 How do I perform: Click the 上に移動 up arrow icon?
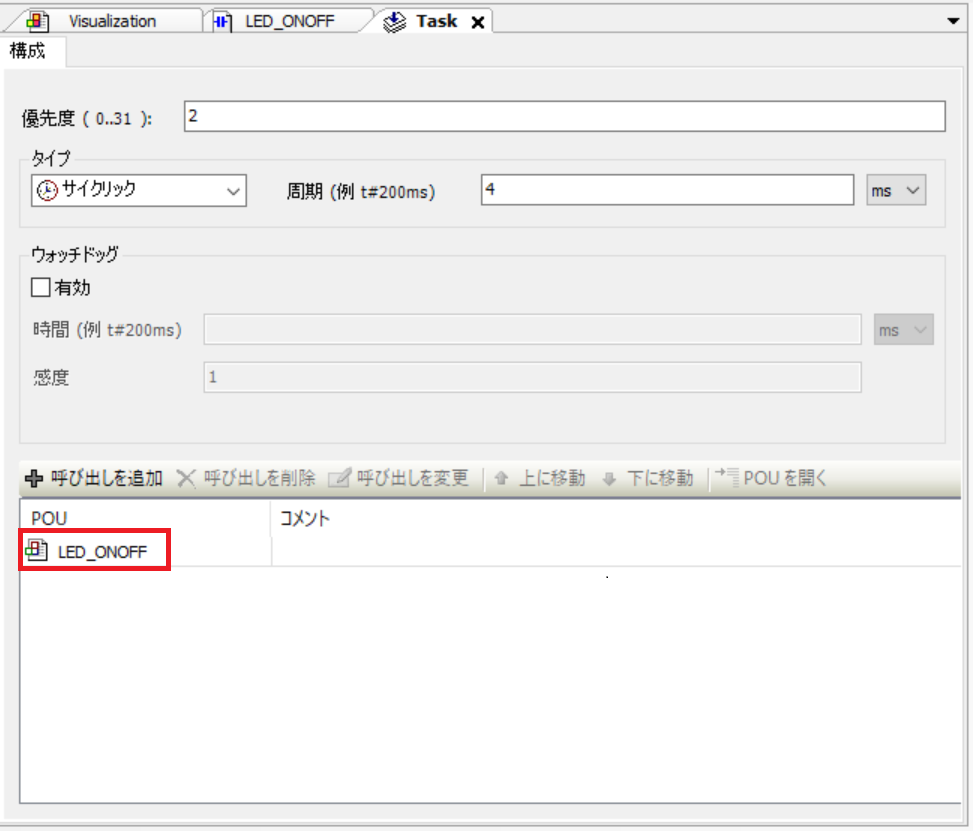coord(501,479)
